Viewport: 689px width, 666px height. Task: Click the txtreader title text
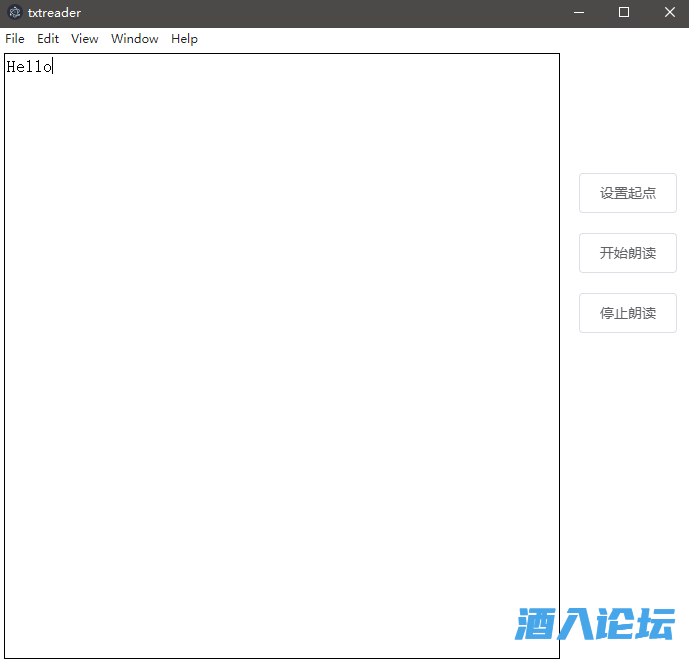(x=54, y=13)
